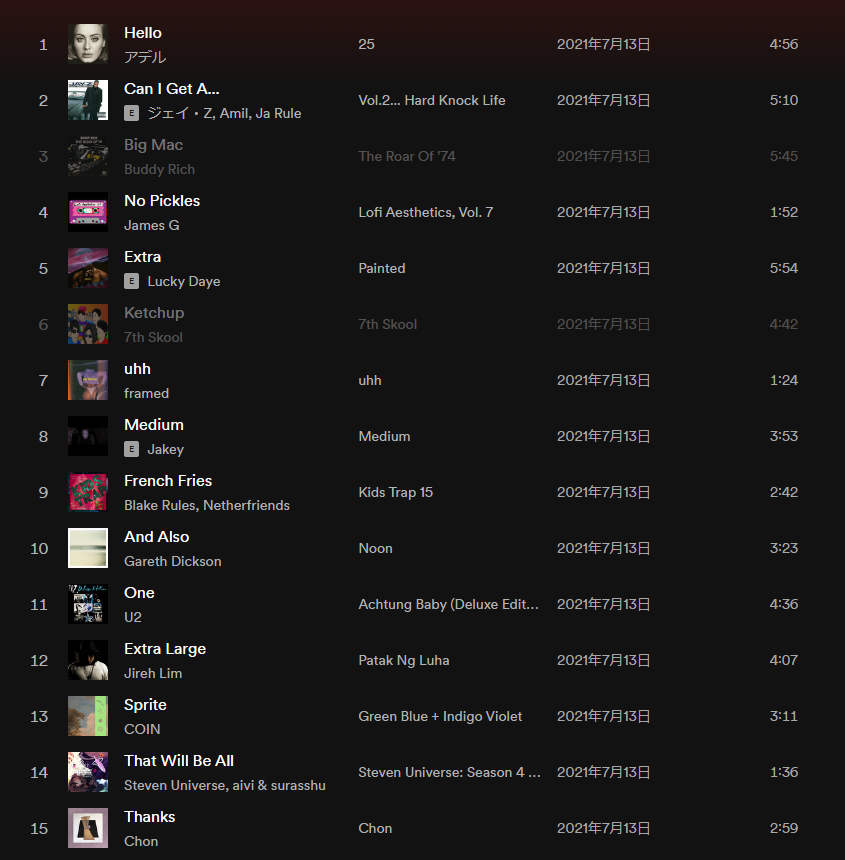Open the Green Blue + Indigo Violet album
Image resolution: width=845 pixels, height=860 pixels.
[x=440, y=716]
